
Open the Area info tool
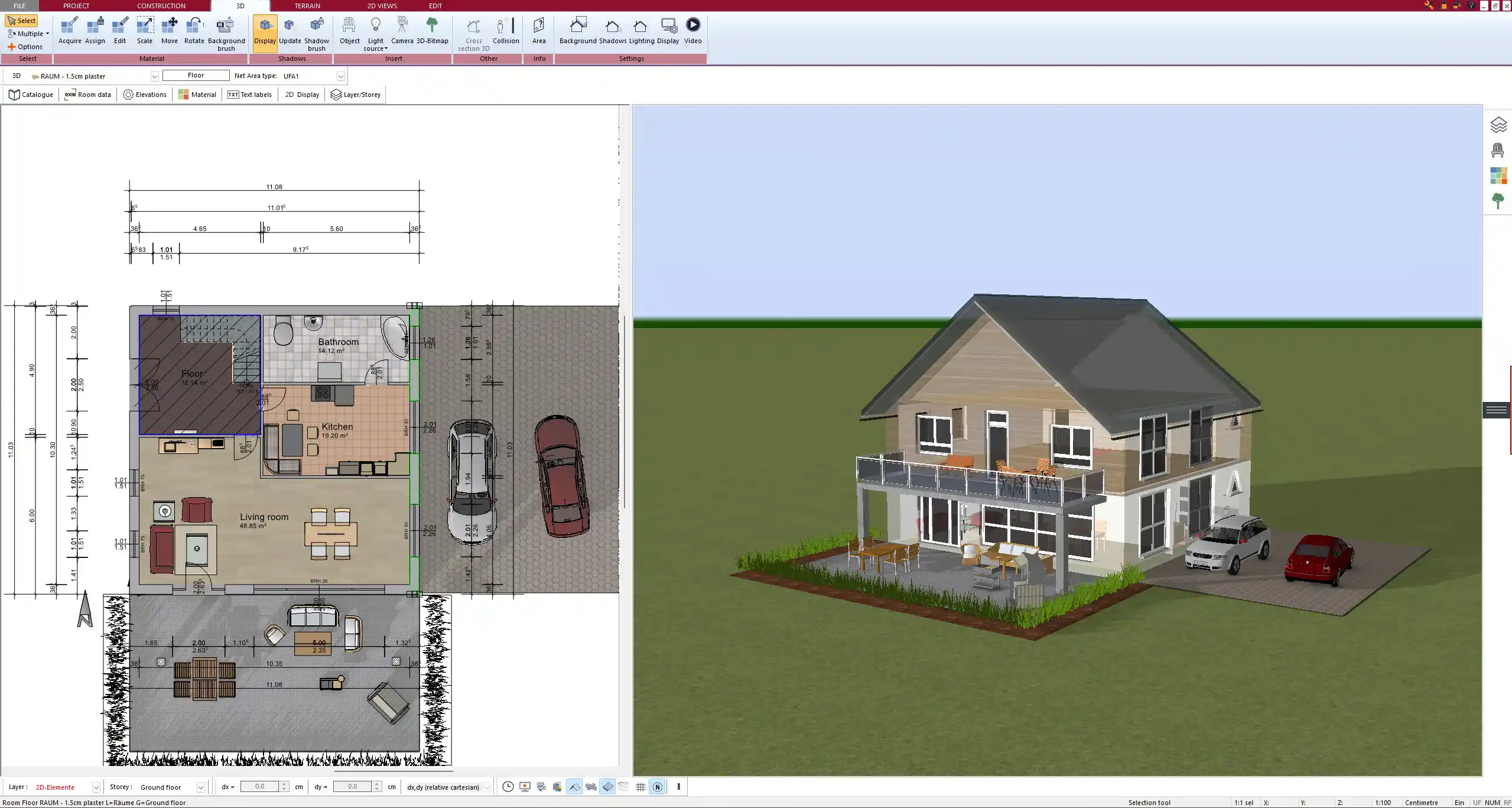tap(539, 31)
